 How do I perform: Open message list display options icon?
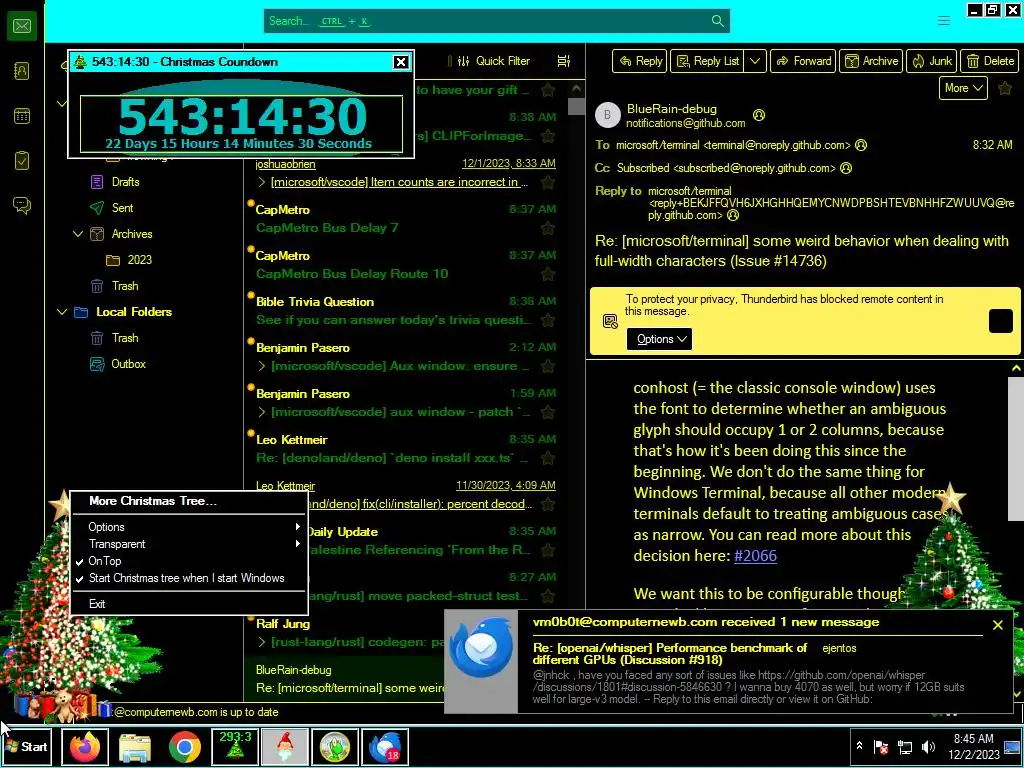[564, 61]
